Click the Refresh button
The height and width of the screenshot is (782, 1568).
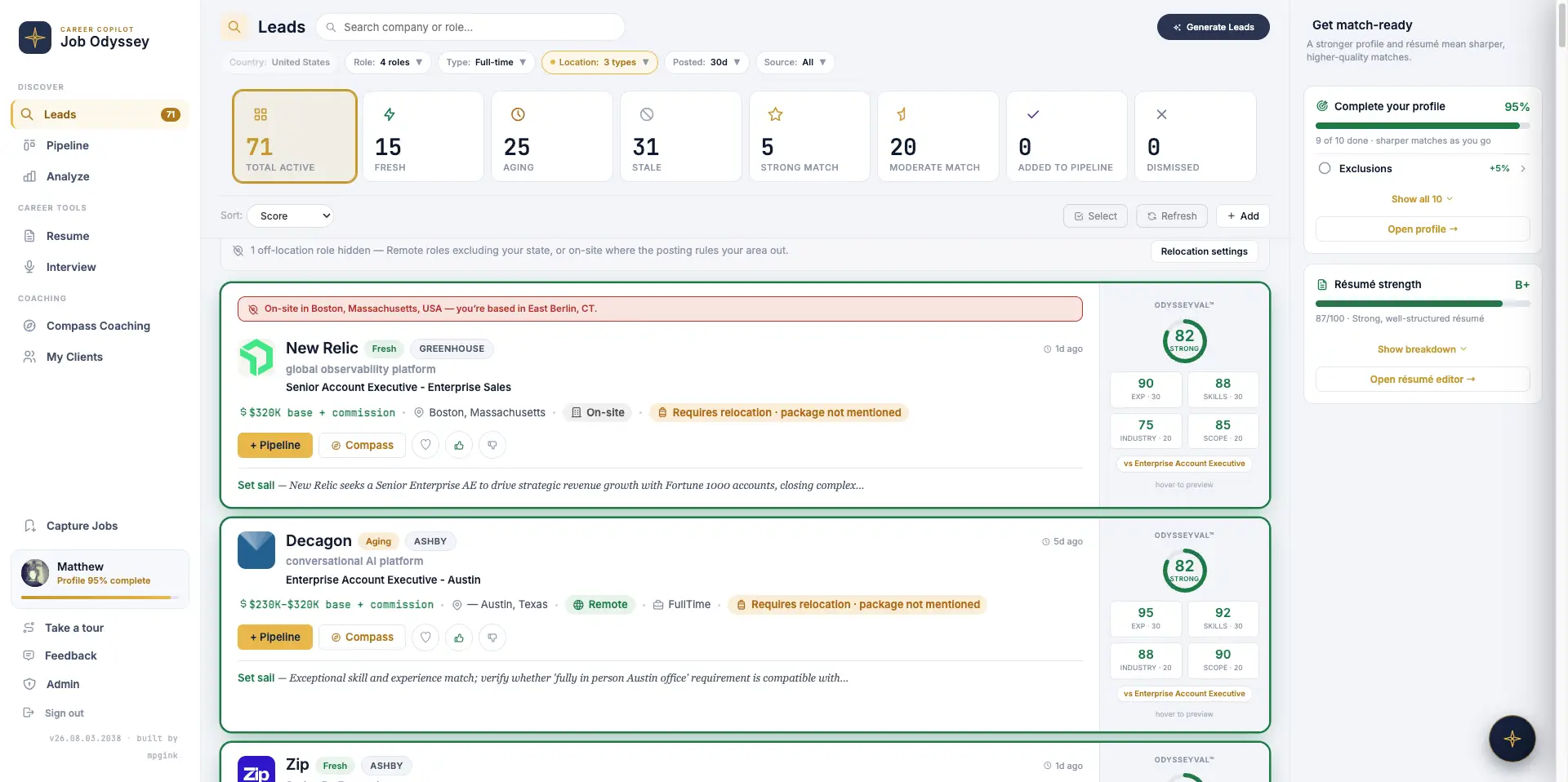coord(1172,216)
